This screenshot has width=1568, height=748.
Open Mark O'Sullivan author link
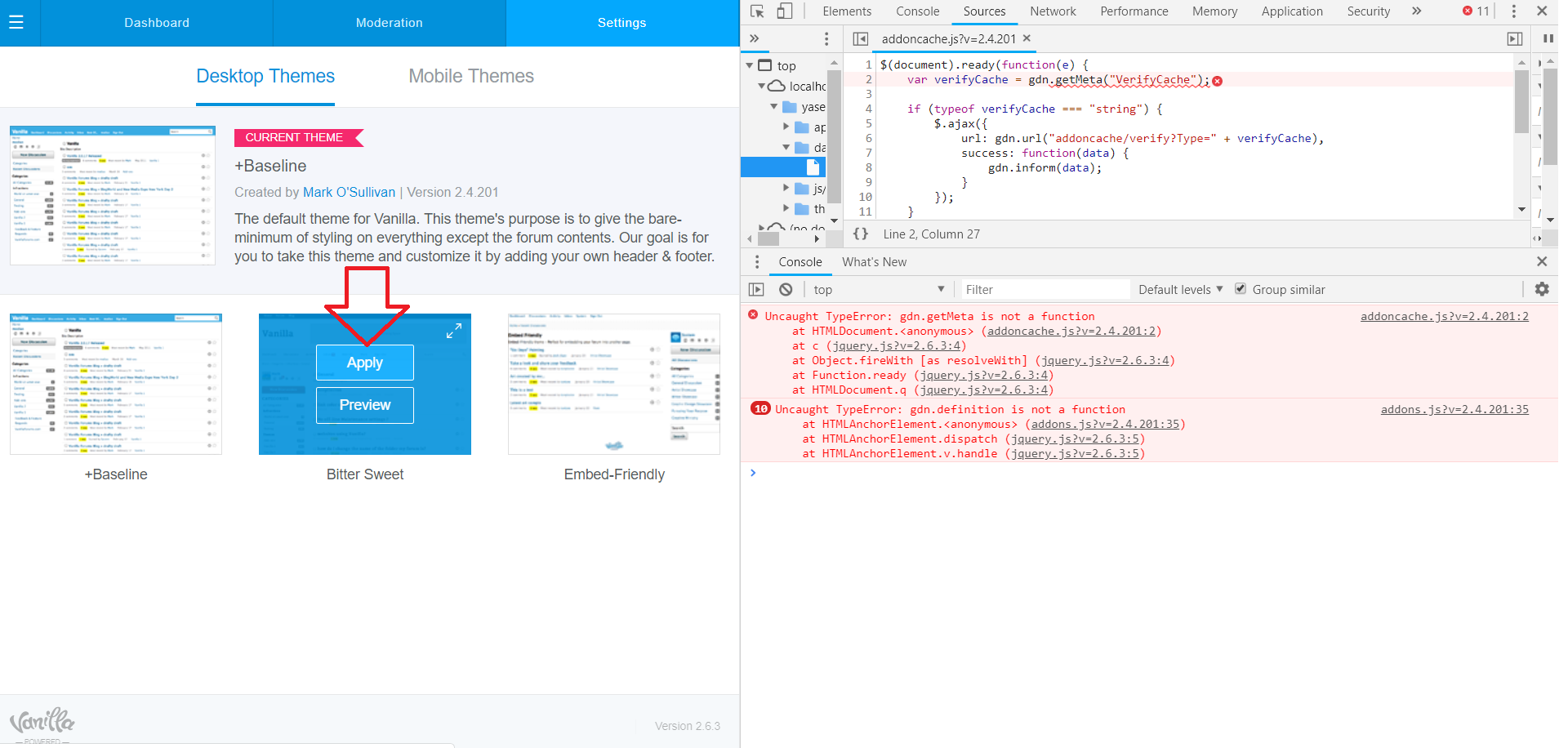point(349,192)
